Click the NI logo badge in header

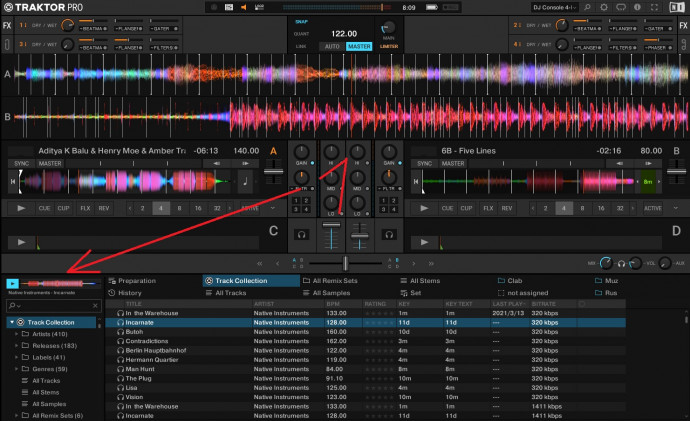coord(676,7)
